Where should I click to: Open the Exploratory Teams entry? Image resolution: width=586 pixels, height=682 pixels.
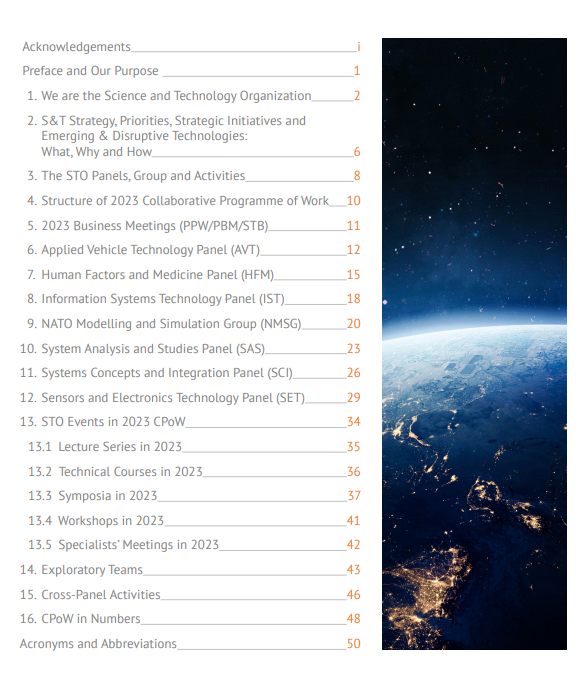[190, 570]
